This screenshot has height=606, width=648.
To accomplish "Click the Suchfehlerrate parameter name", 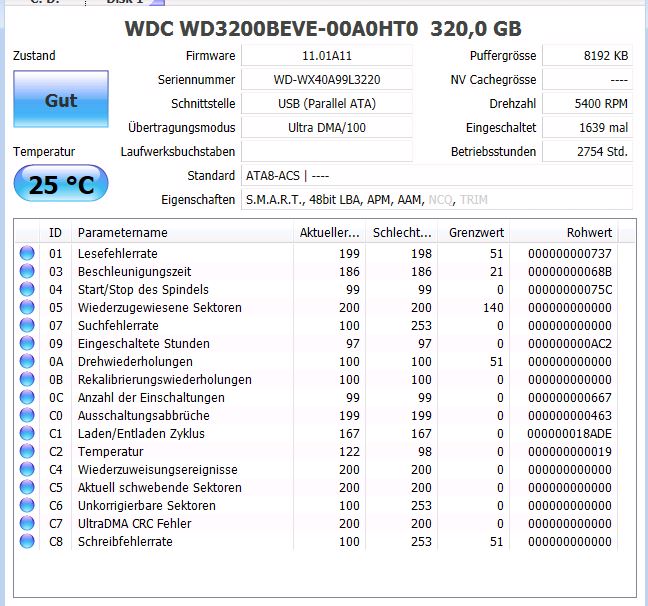I will click(x=118, y=325).
